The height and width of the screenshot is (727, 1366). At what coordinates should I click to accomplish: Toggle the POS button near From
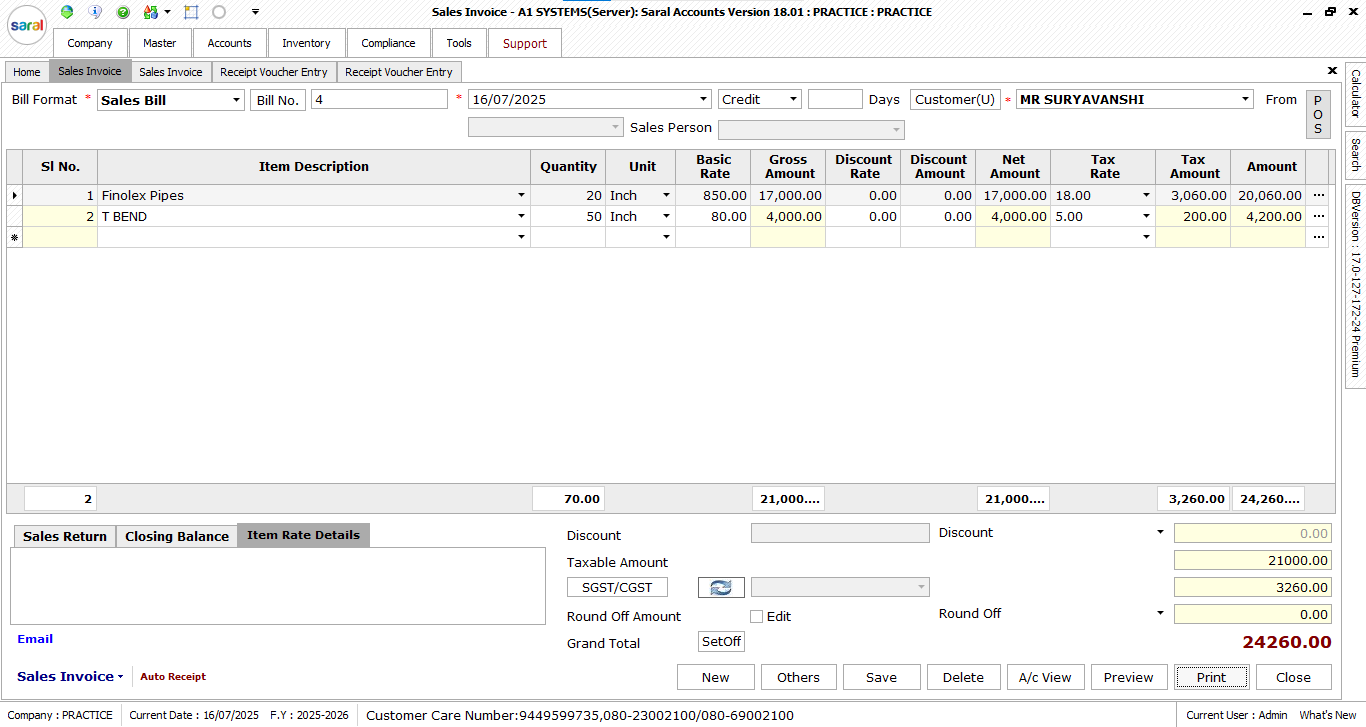(1318, 115)
